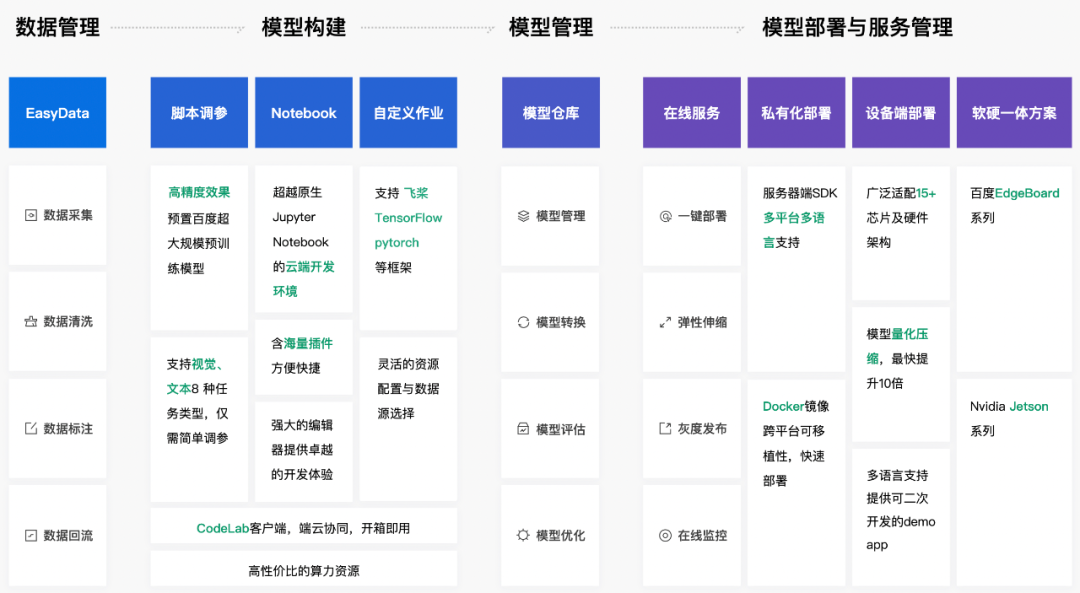Click the green pytorch text
The image size is (1080, 593).
coord(397,242)
